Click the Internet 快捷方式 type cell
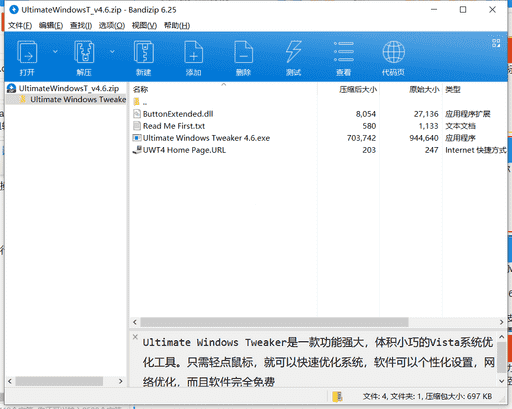The image size is (512, 409). point(476,150)
